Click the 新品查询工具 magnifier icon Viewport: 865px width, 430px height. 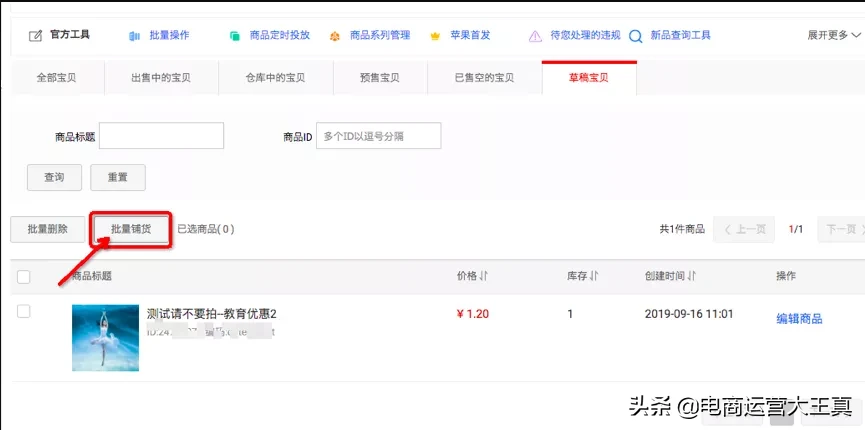pyautogui.click(x=635, y=36)
